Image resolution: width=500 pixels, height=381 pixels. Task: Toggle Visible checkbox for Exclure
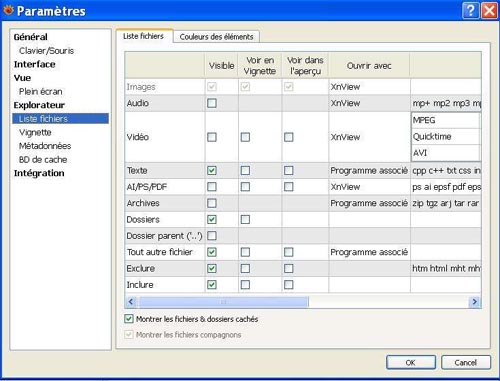(212, 268)
